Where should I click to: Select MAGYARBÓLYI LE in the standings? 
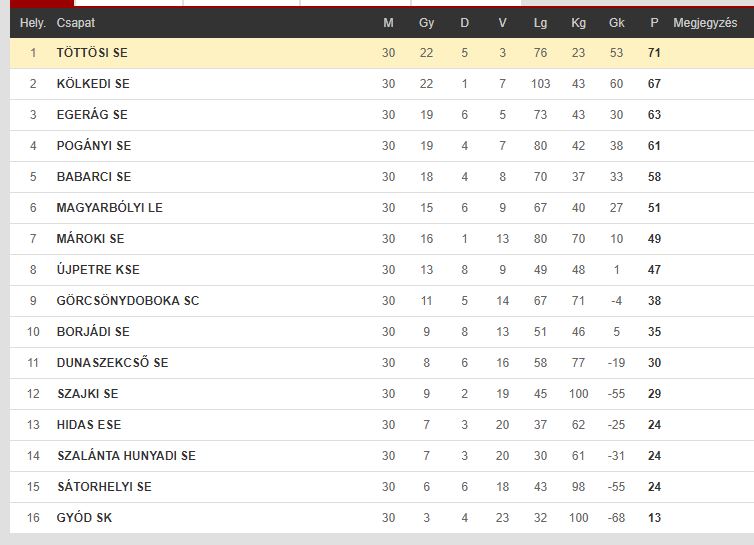(x=110, y=208)
